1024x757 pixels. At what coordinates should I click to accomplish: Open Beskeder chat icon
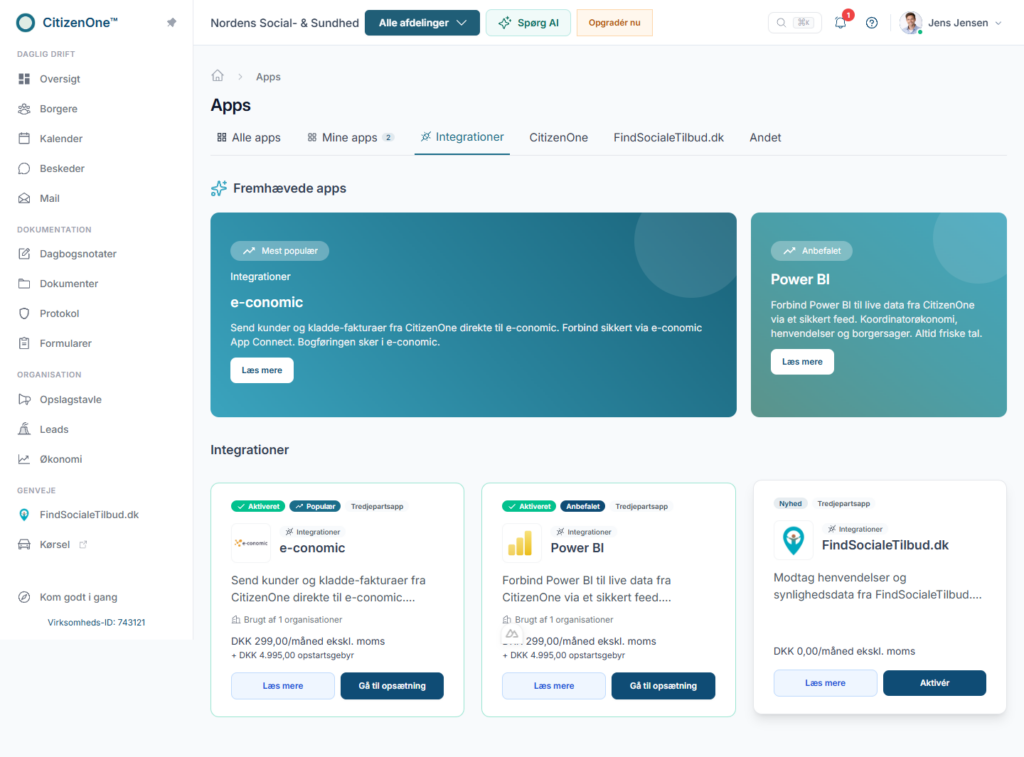pyautogui.click(x=24, y=169)
